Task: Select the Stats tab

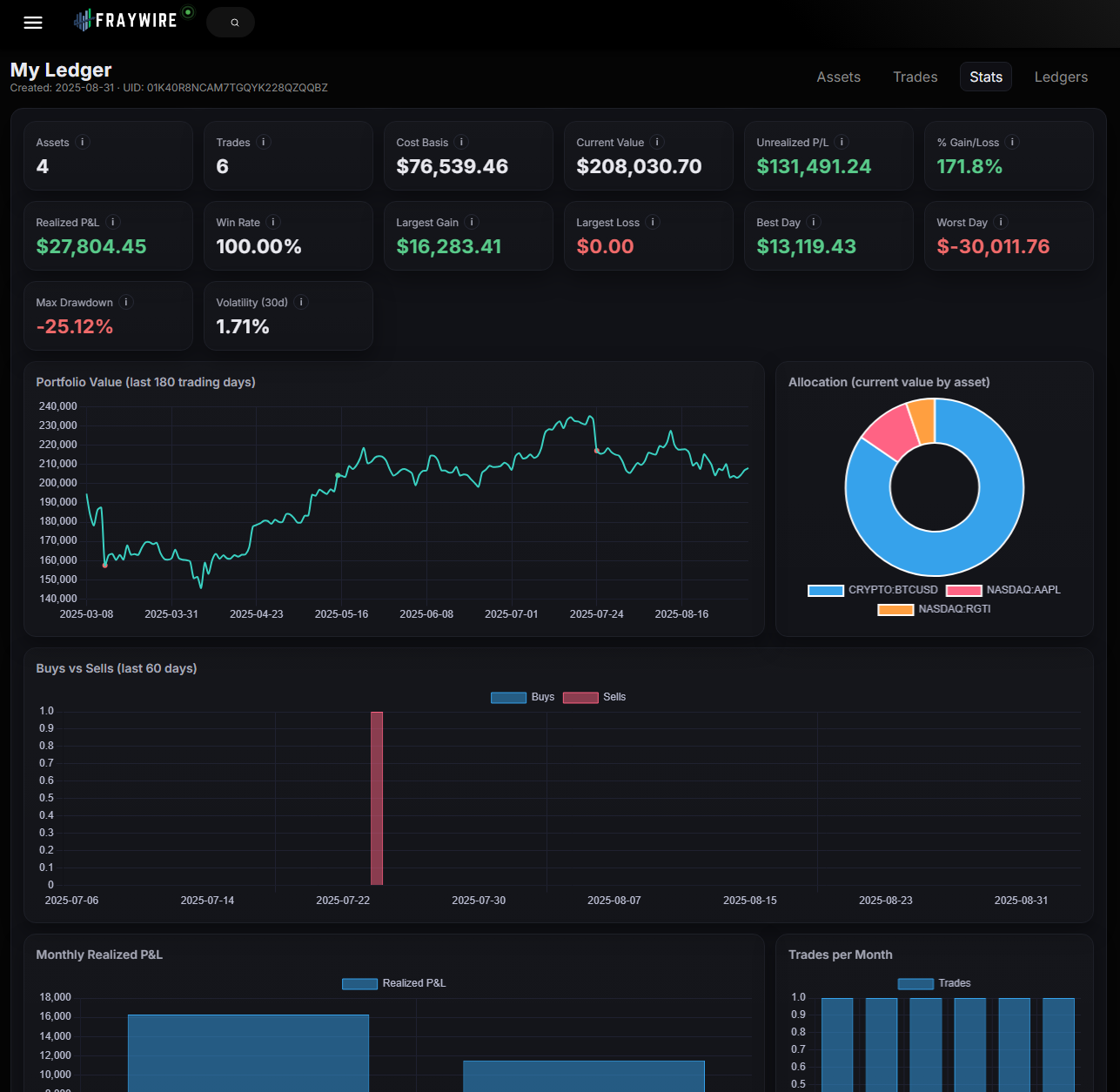Action: 985,77
